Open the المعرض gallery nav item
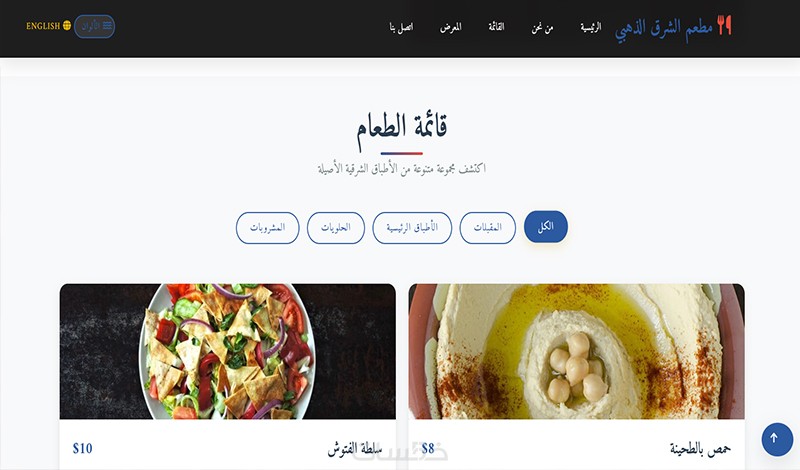 (x=451, y=27)
